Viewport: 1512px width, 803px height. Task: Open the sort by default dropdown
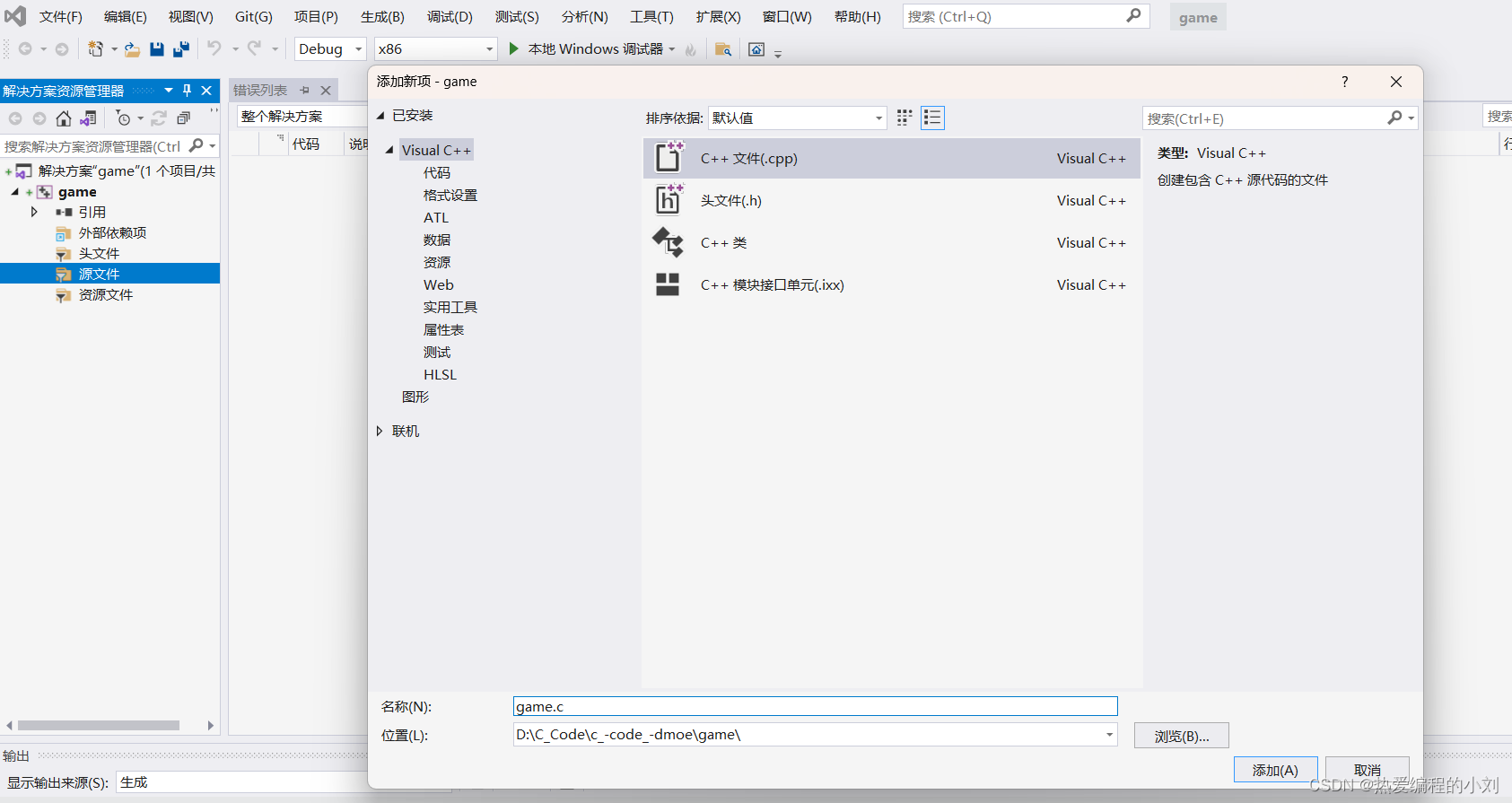(x=797, y=118)
